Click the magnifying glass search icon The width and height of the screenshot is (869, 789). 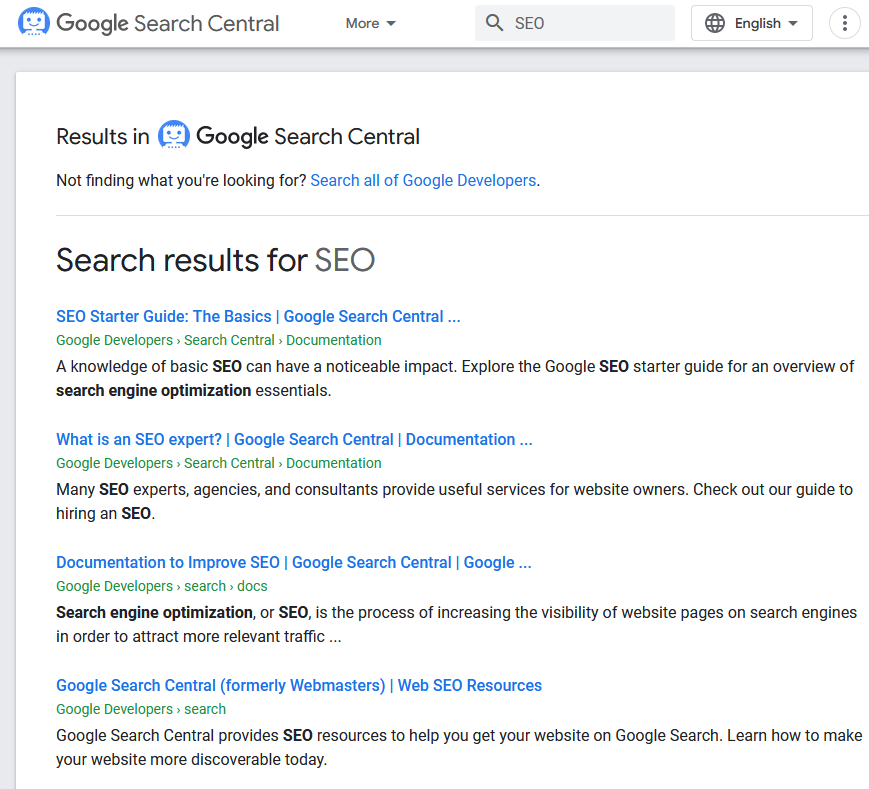coord(494,23)
